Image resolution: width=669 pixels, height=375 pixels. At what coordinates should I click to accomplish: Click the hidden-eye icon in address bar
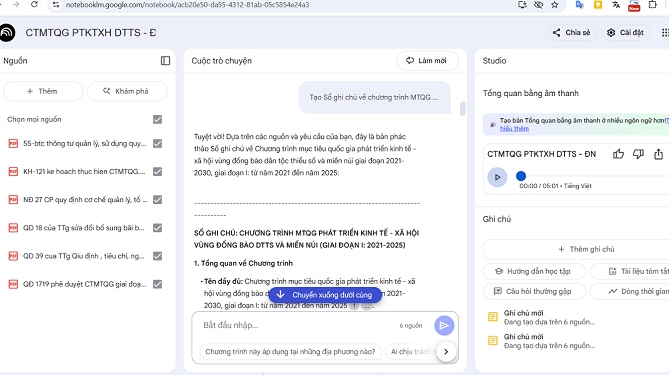click(538, 5)
